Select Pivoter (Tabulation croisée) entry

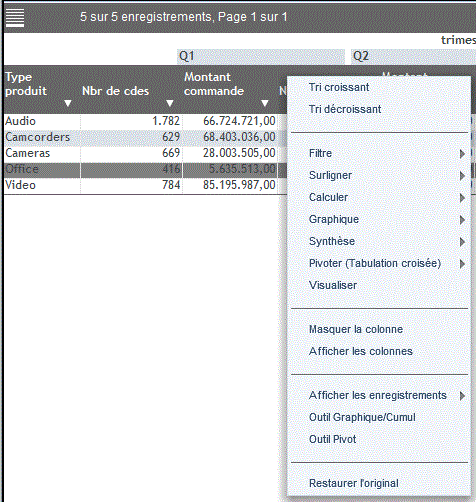tap(379, 263)
